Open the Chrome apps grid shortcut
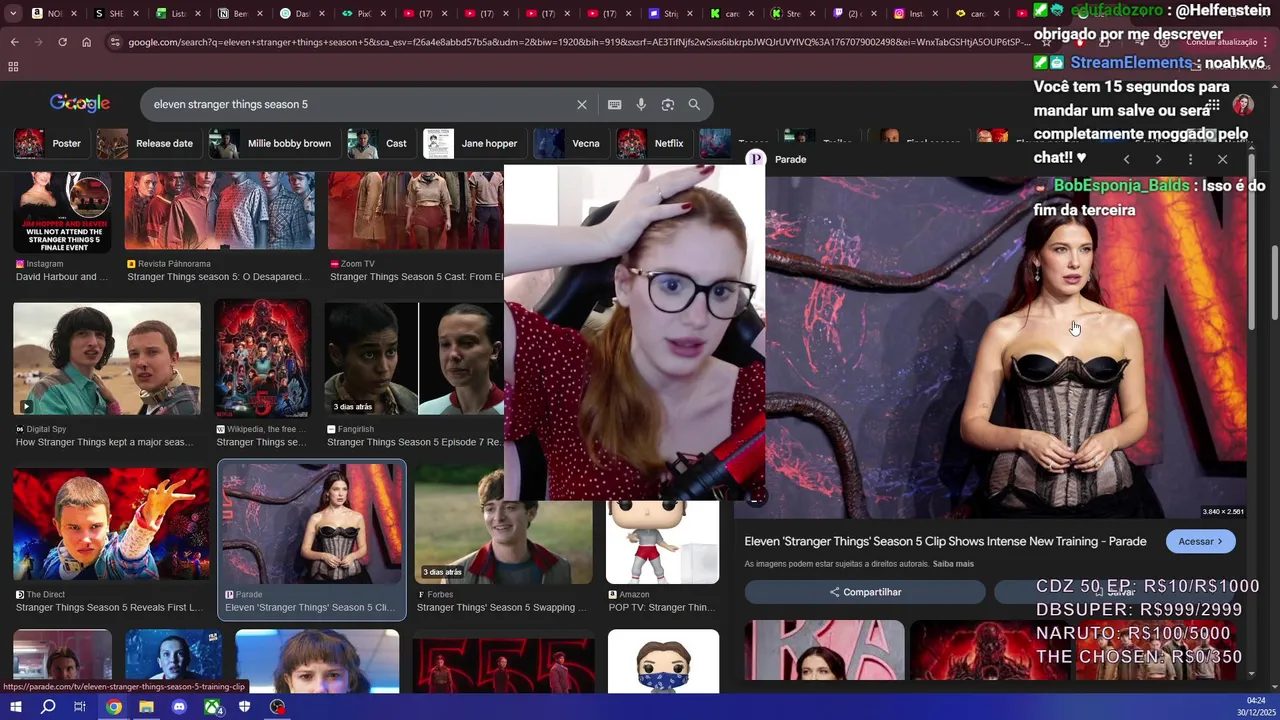Screen dimensions: 1280x720 pos(13,67)
